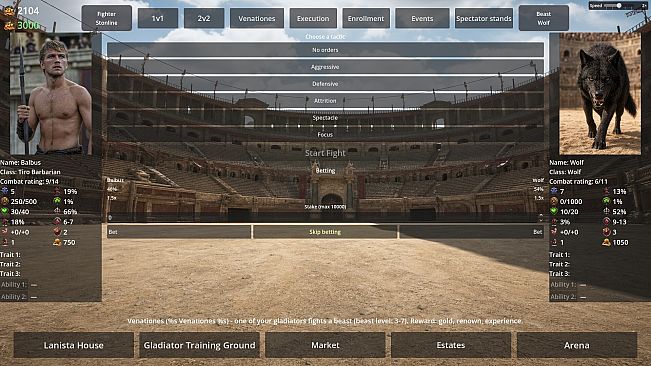Click Balbus stat icon showing +0/+0
This screenshot has width=651, height=366.
tap(5, 232)
